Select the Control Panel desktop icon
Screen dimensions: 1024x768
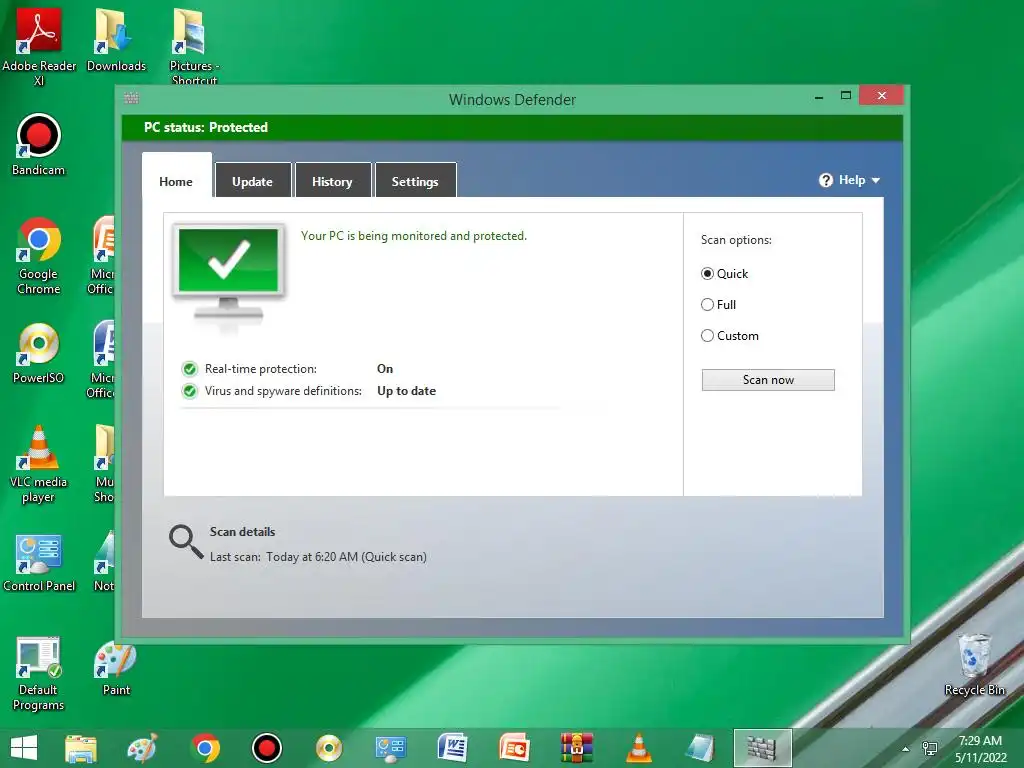[39, 563]
